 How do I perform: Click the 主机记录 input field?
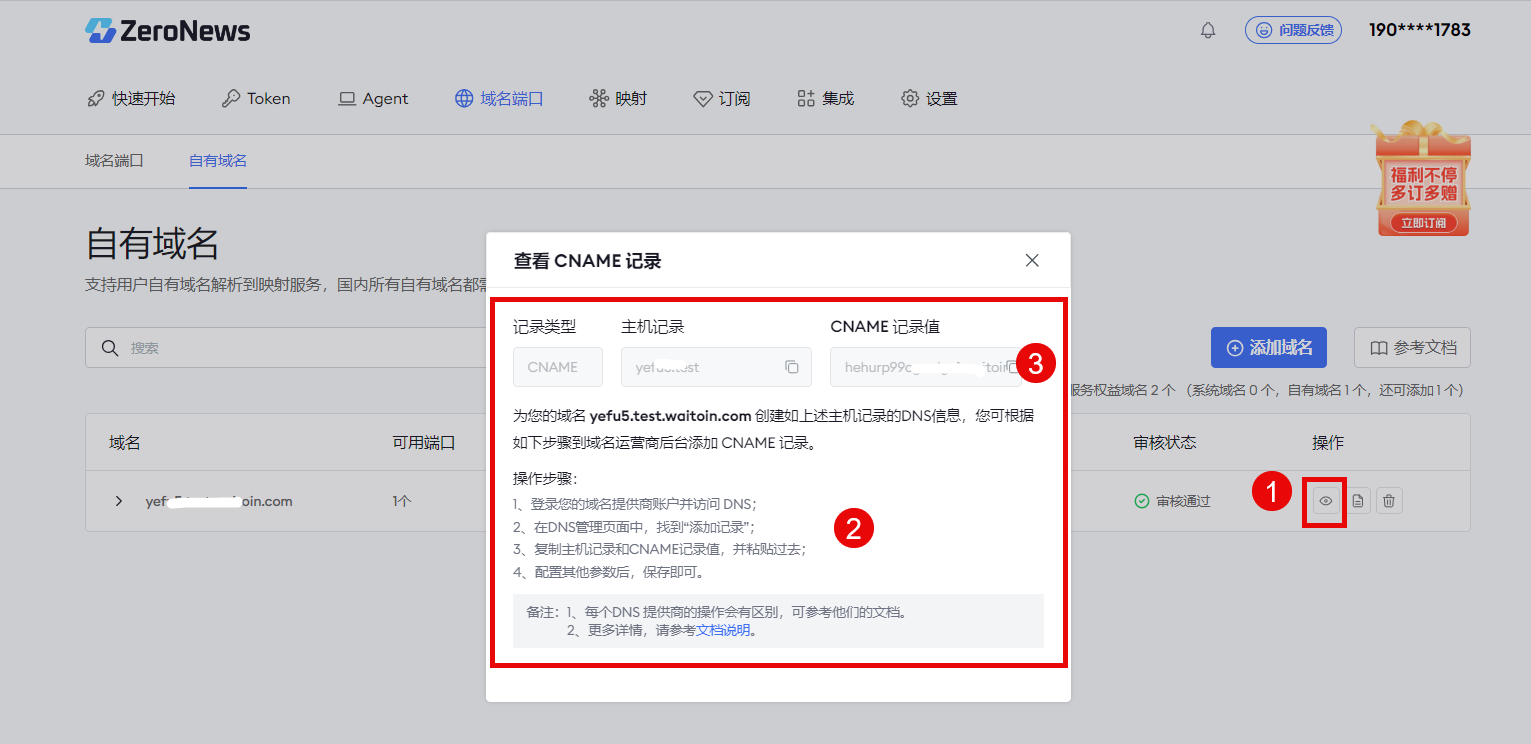pyautogui.click(x=716, y=367)
